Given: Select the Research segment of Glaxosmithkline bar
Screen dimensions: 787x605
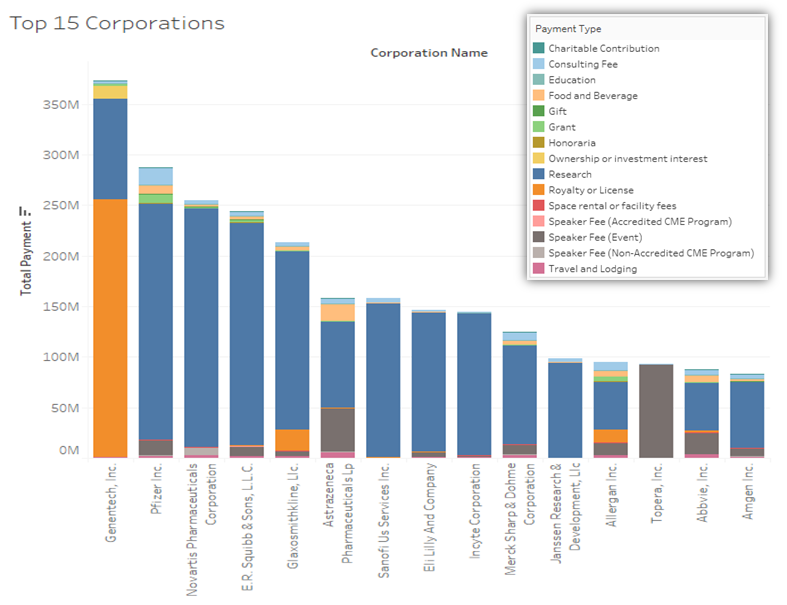Looking at the screenshot, I should [x=292, y=340].
